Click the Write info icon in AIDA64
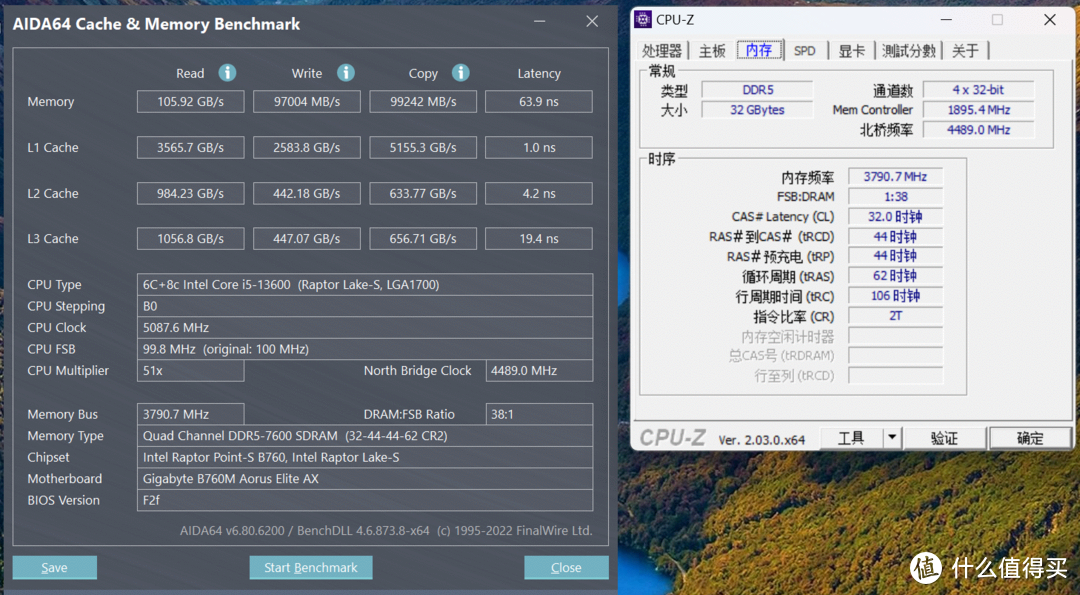Screen dimensions: 1080x595 [346, 72]
